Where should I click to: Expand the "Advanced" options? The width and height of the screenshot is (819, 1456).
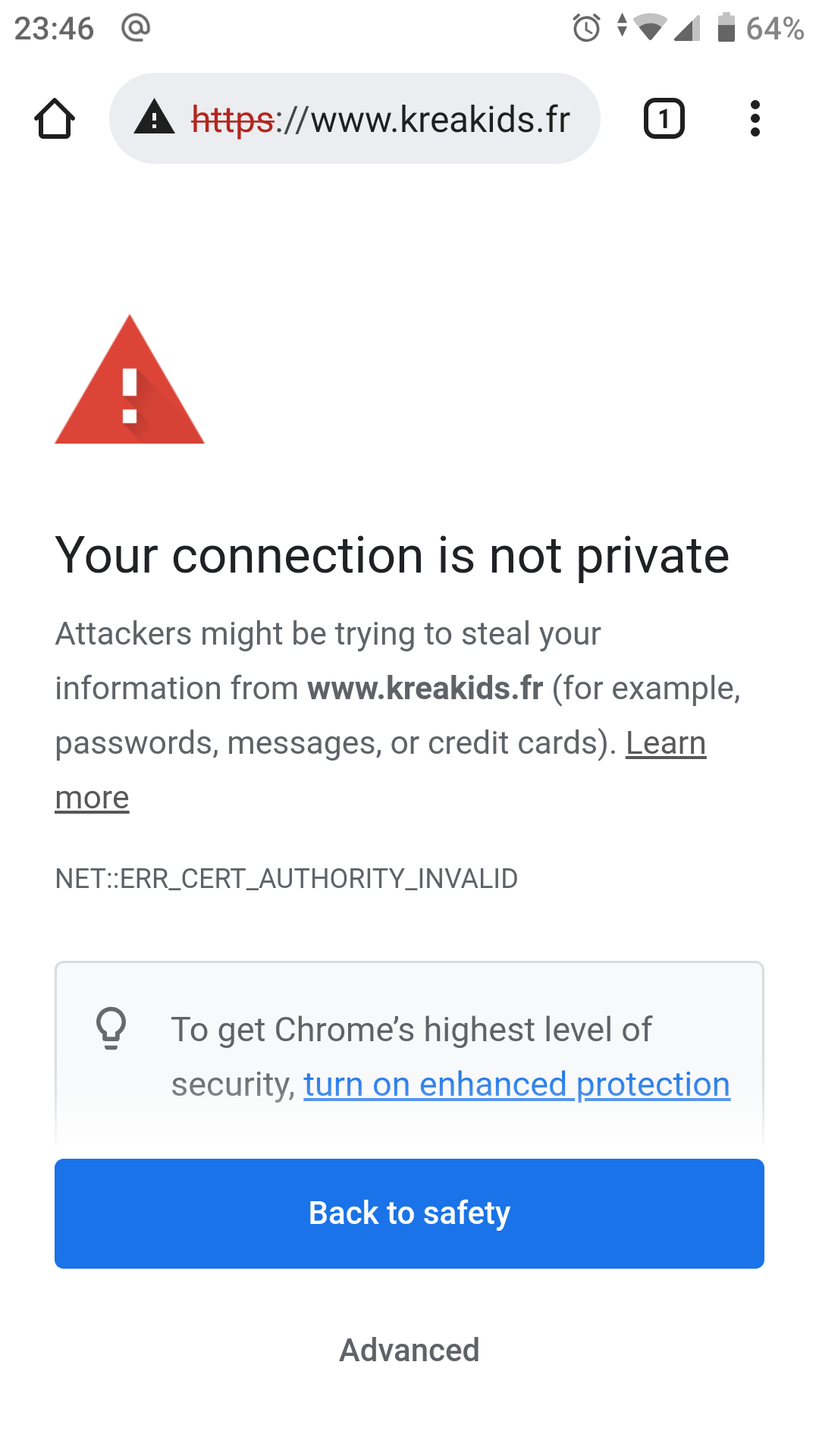(x=409, y=1351)
